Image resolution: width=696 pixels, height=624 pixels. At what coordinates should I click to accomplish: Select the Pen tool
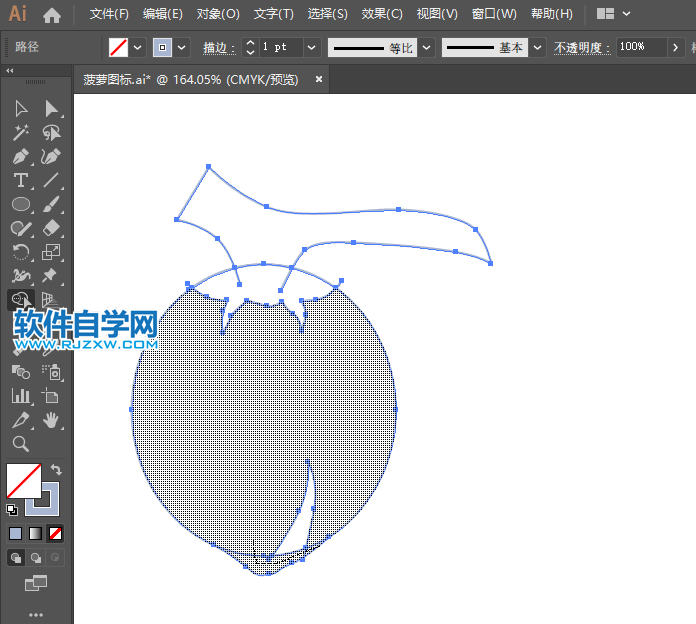click(21, 156)
